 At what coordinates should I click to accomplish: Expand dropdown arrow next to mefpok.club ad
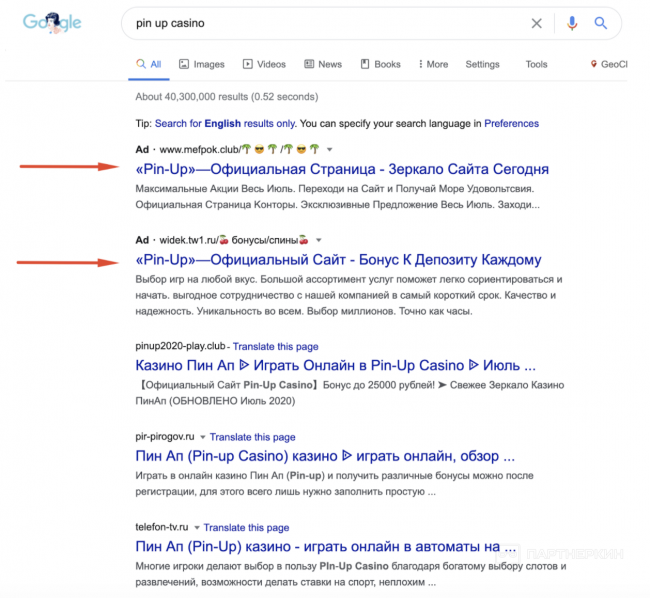pyautogui.click(x=330, y=150)
